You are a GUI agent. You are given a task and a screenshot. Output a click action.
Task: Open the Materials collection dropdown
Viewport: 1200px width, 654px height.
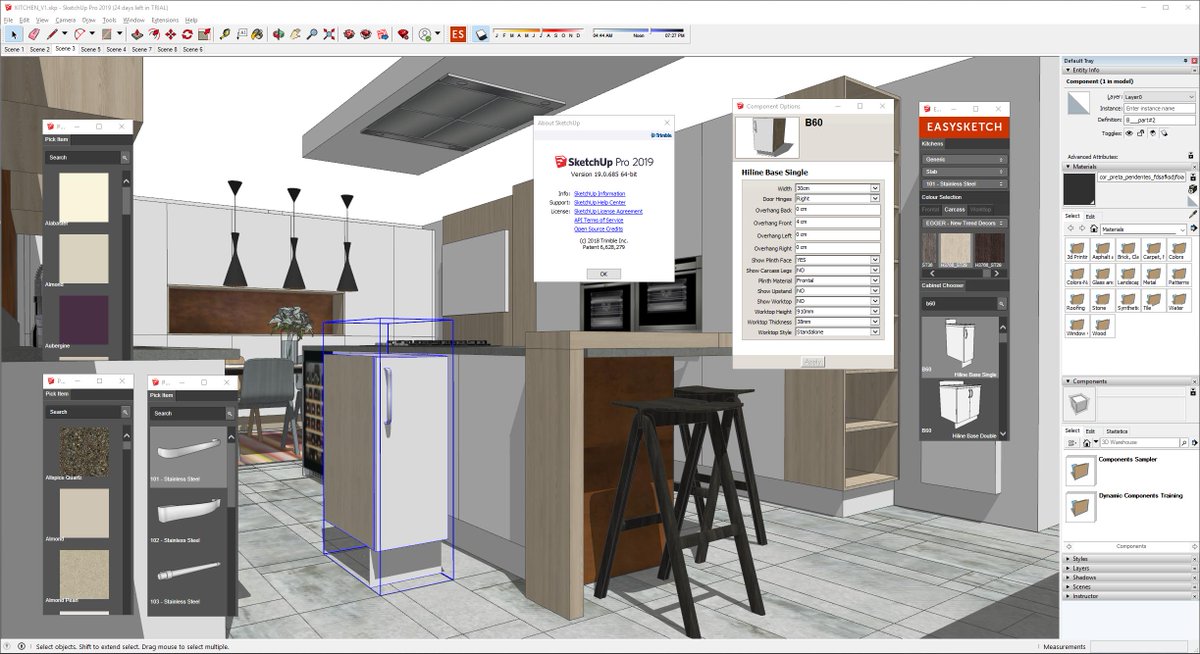1144,229
